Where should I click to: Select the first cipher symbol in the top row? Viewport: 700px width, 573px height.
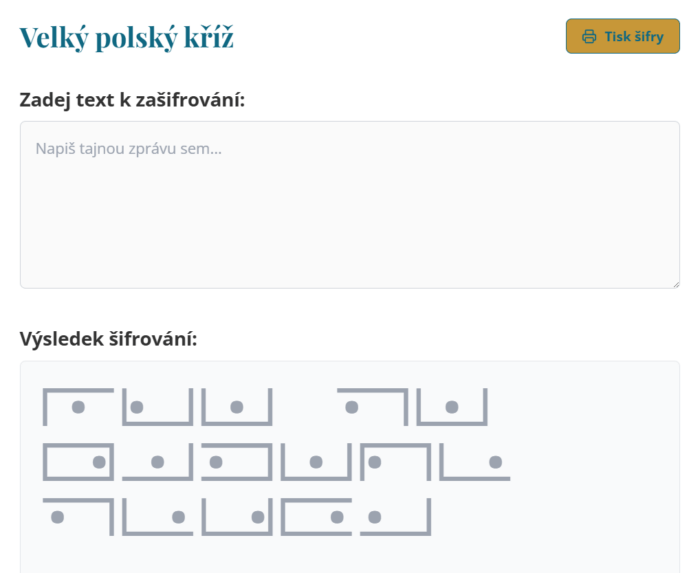point(78,407)
